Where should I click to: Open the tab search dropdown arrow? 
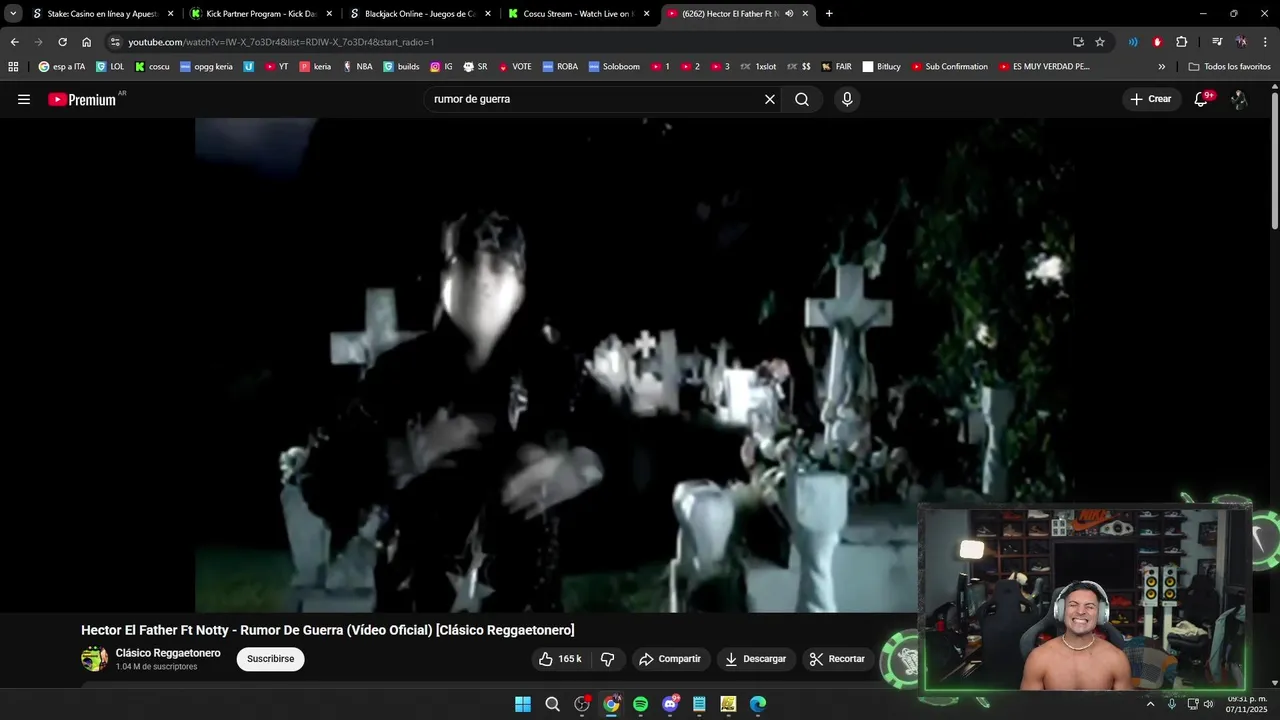click(13, 14)
